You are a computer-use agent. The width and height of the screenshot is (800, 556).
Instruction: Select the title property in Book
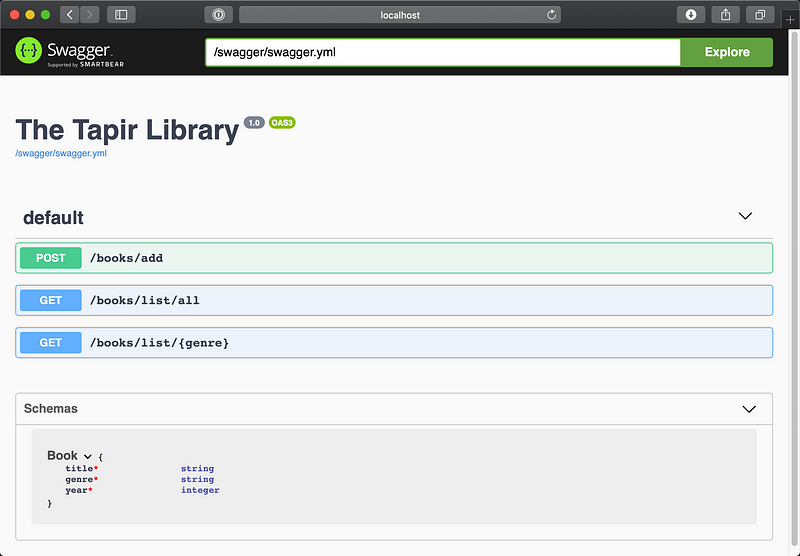pyautogui.click(x=81, y=468)
